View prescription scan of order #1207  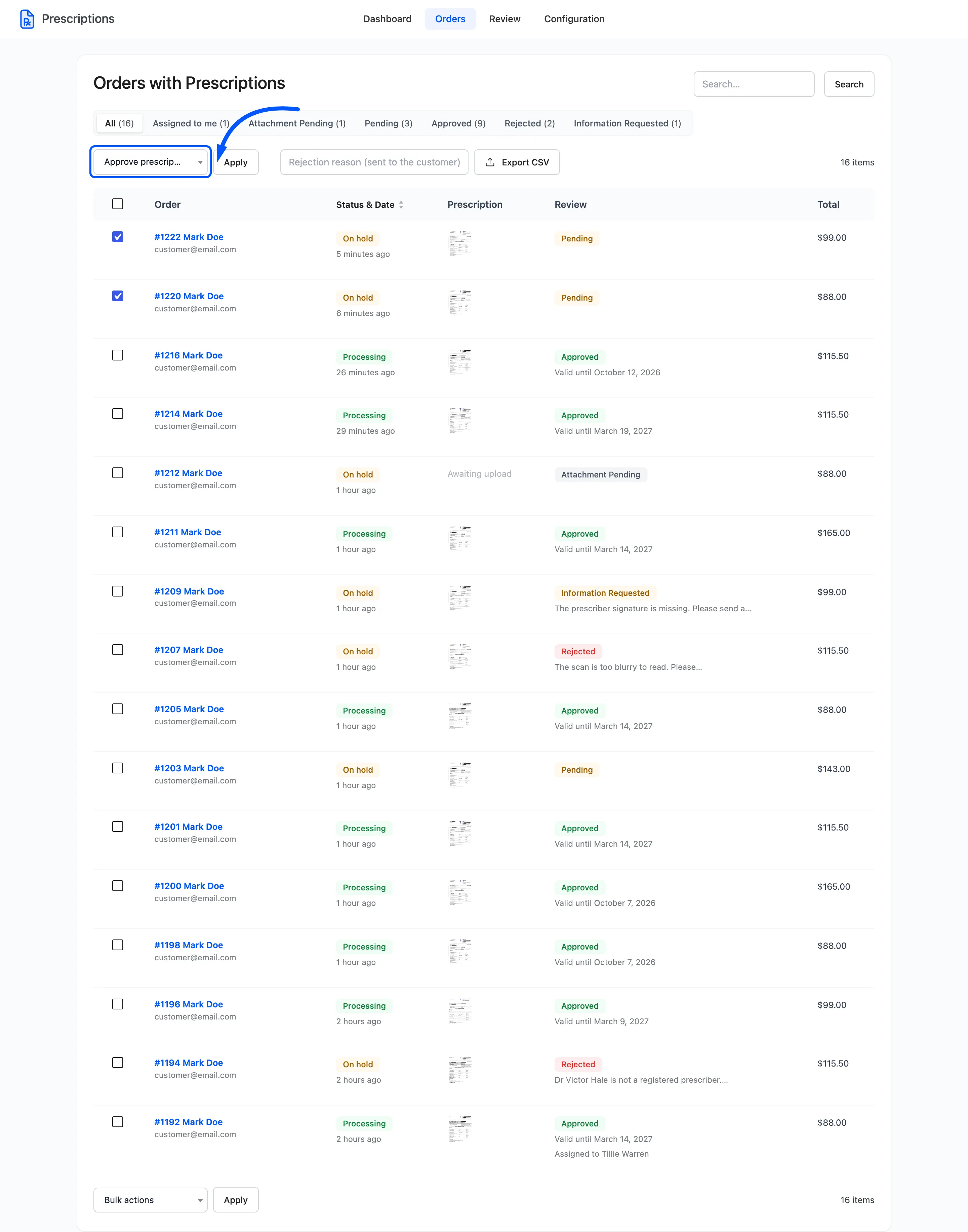[x=460, y=656]
